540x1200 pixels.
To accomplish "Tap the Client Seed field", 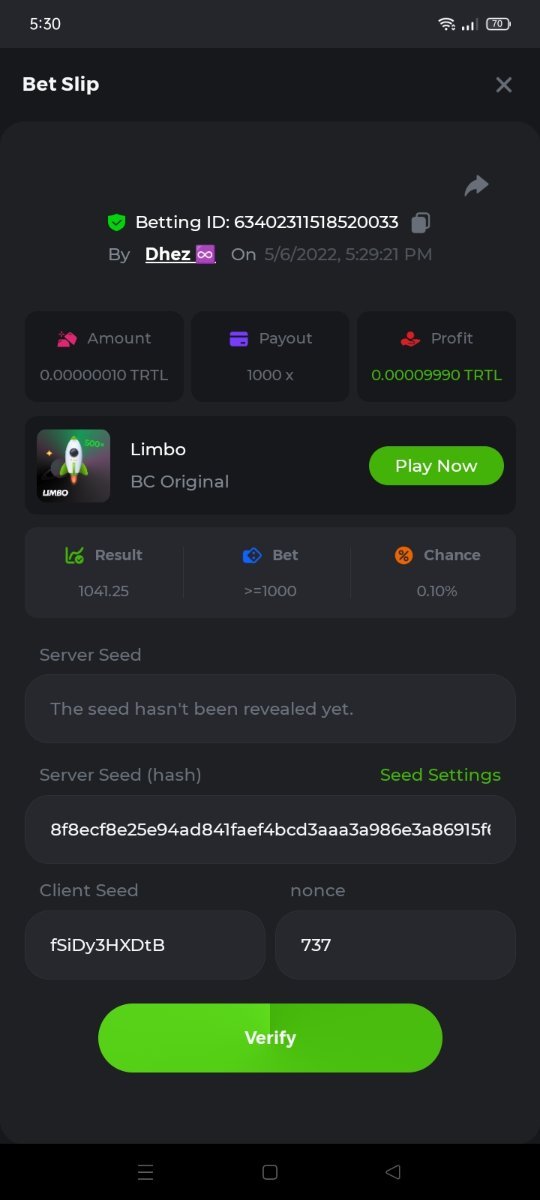I will (x=145, y=944).
